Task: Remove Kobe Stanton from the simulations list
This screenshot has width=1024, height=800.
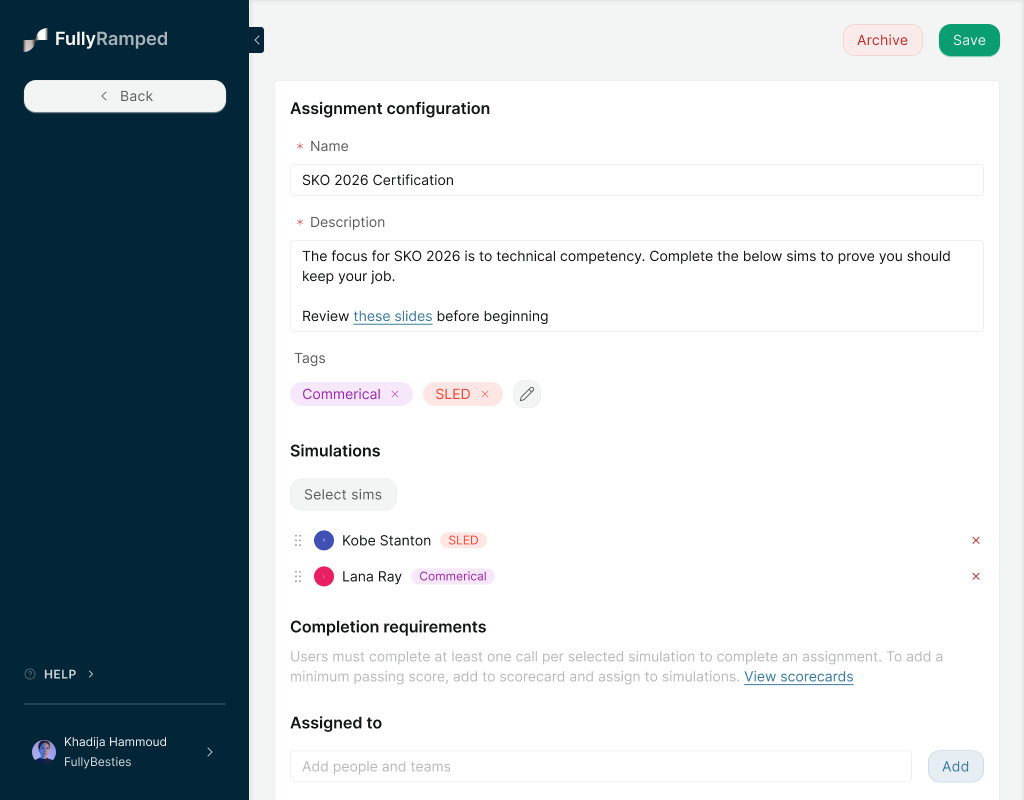Action: [976, 540]
